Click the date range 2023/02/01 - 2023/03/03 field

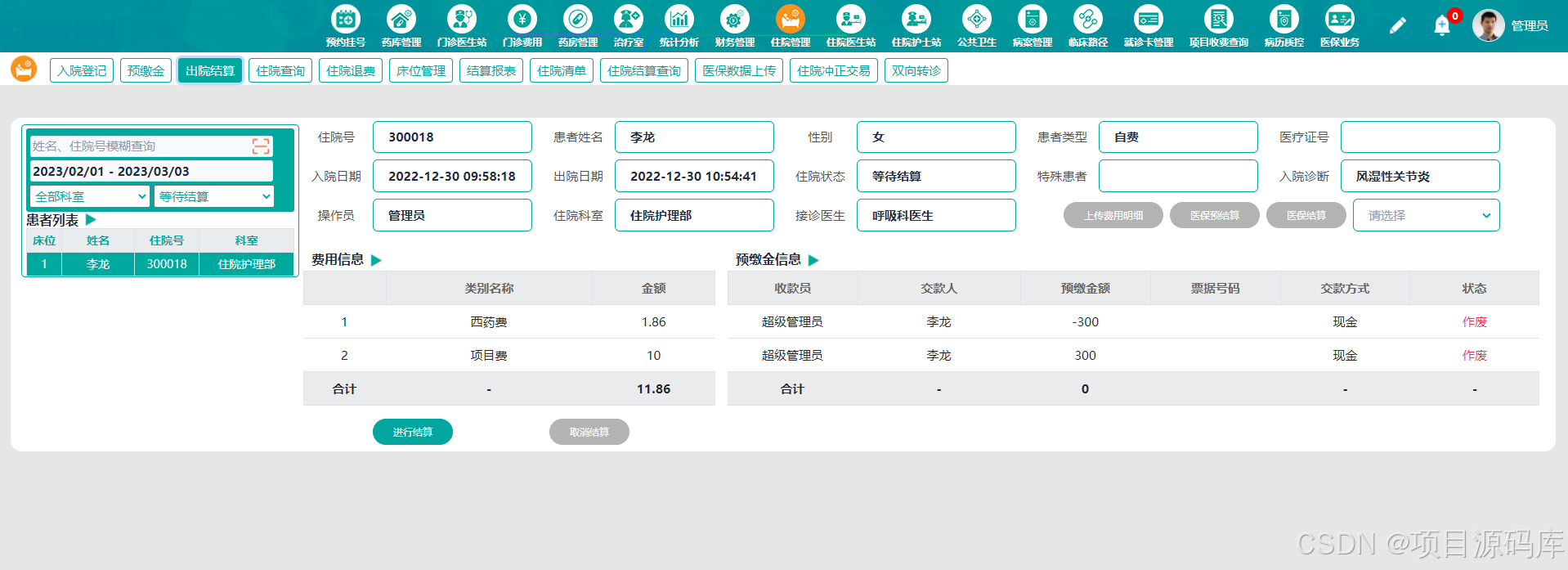tap(151, 171)
